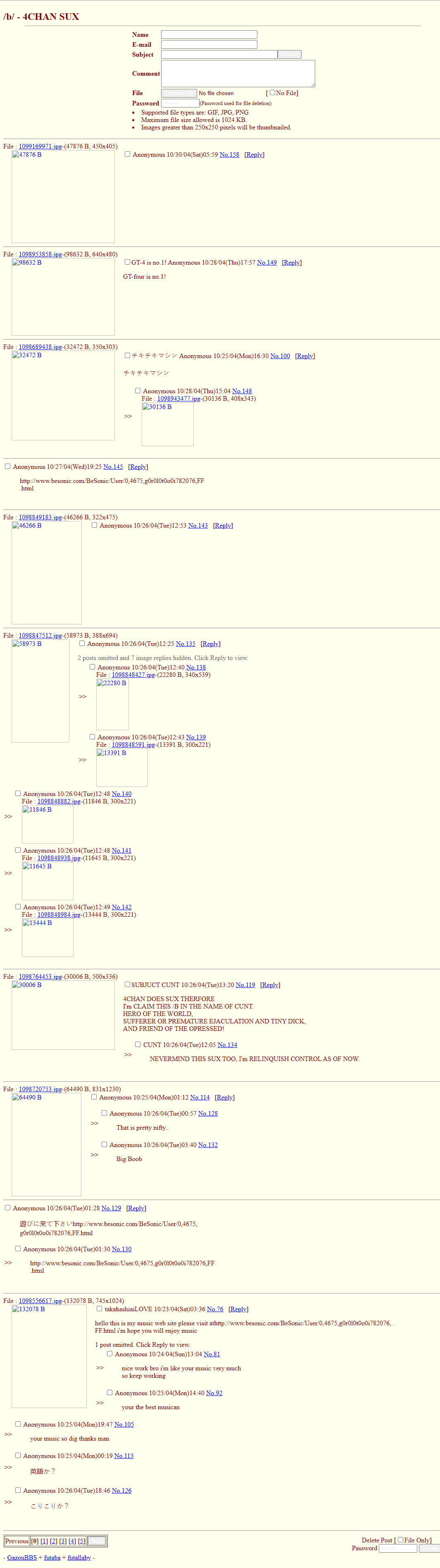Viewport: 440px width, 1568px height.
Task: Select the checkbox beside post No.145
Action: click(8, 466)
